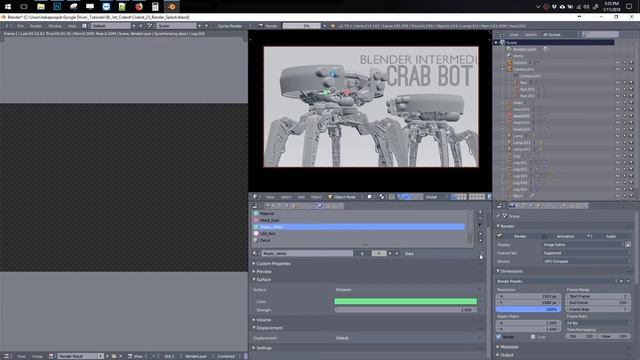Collapse the Surface panel
The image size is (640, 360).
(x=262, y=280)
